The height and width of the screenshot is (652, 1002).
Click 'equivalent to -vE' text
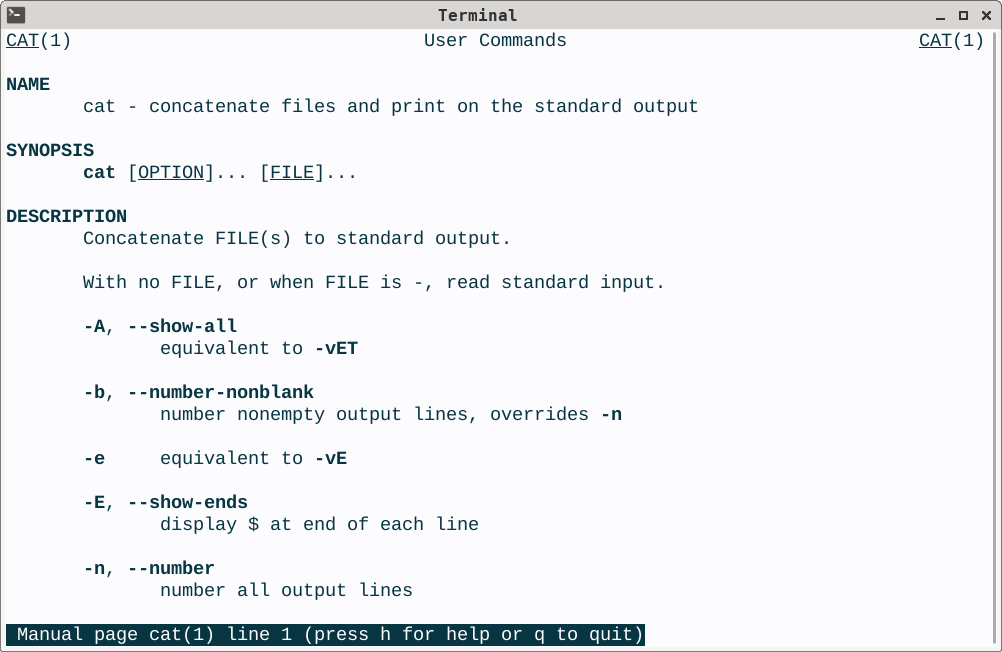[x=254, y=458]
